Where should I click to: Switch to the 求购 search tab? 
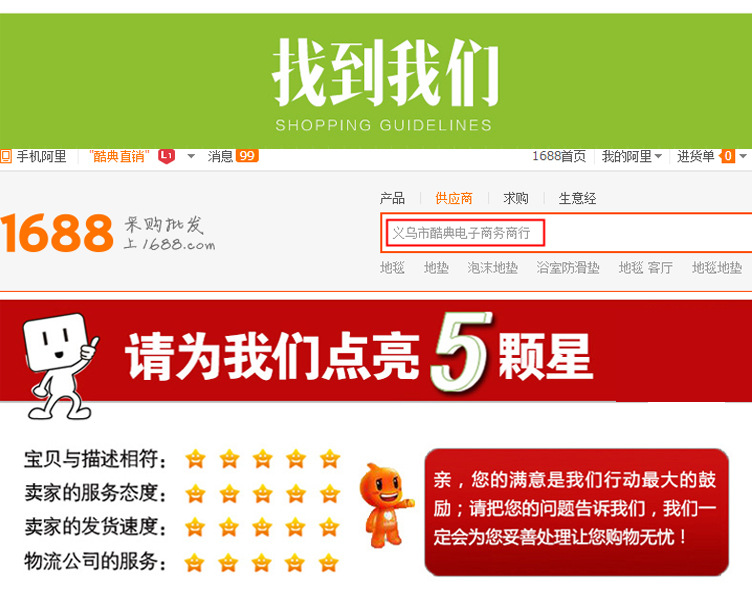[516, 198]
